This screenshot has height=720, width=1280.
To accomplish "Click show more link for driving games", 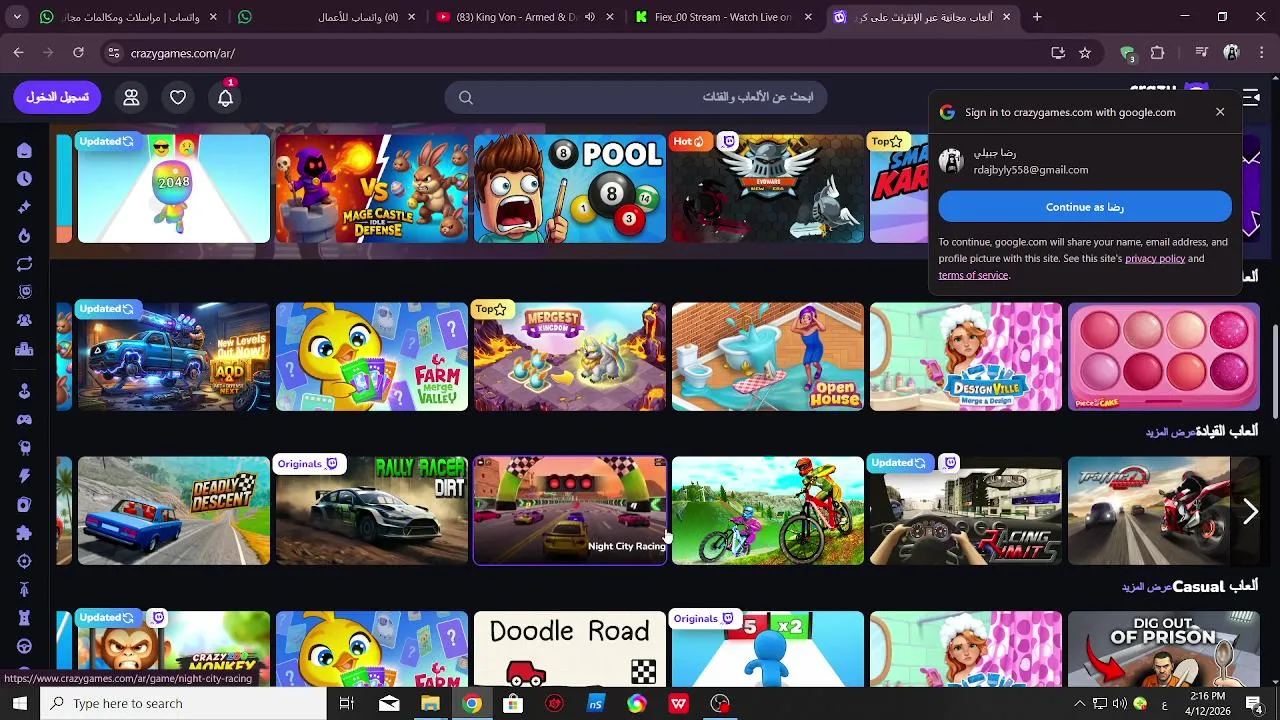I will coord(1170,432).
